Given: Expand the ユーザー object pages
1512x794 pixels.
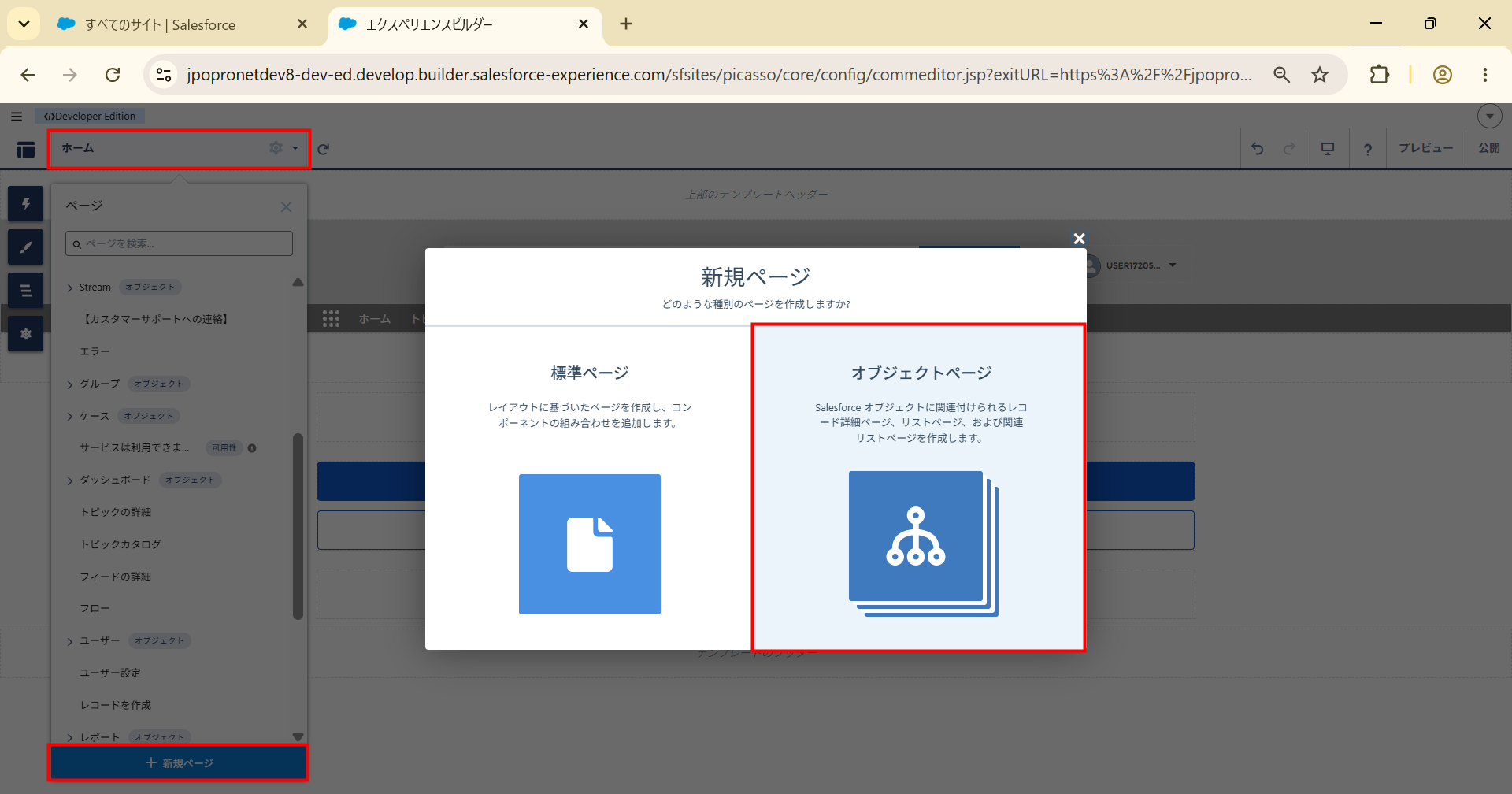Looking at the screenshot, I should [x=70, y=642].
